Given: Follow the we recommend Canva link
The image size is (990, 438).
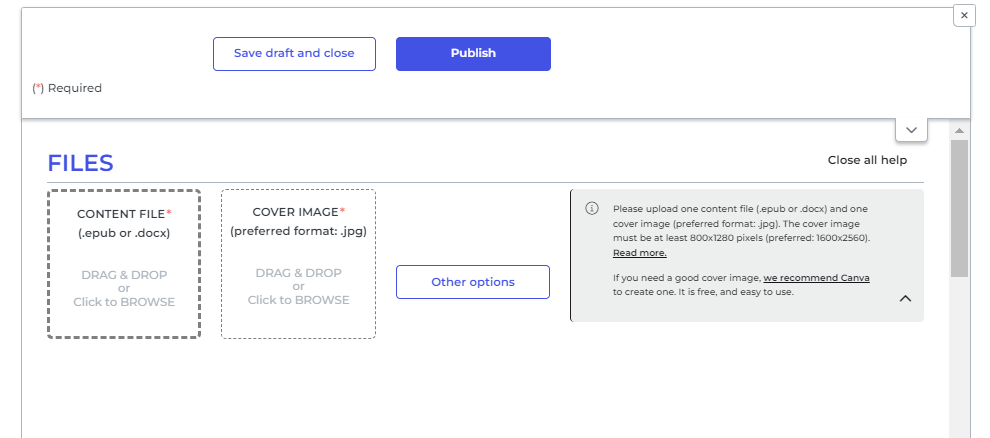Looking at the screenshot, I should tap(816, 278).
